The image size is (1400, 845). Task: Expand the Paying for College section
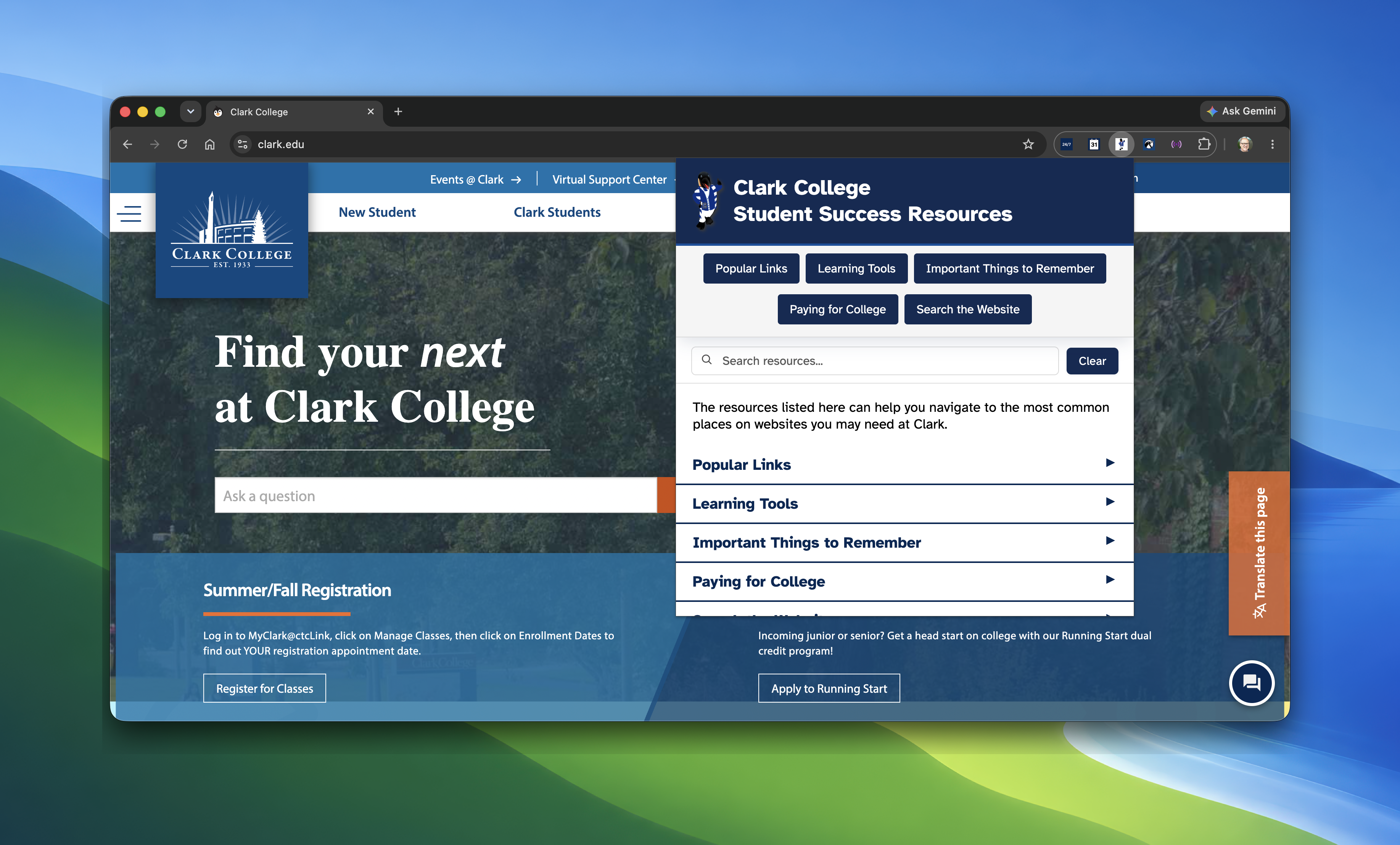pos(904,581)
